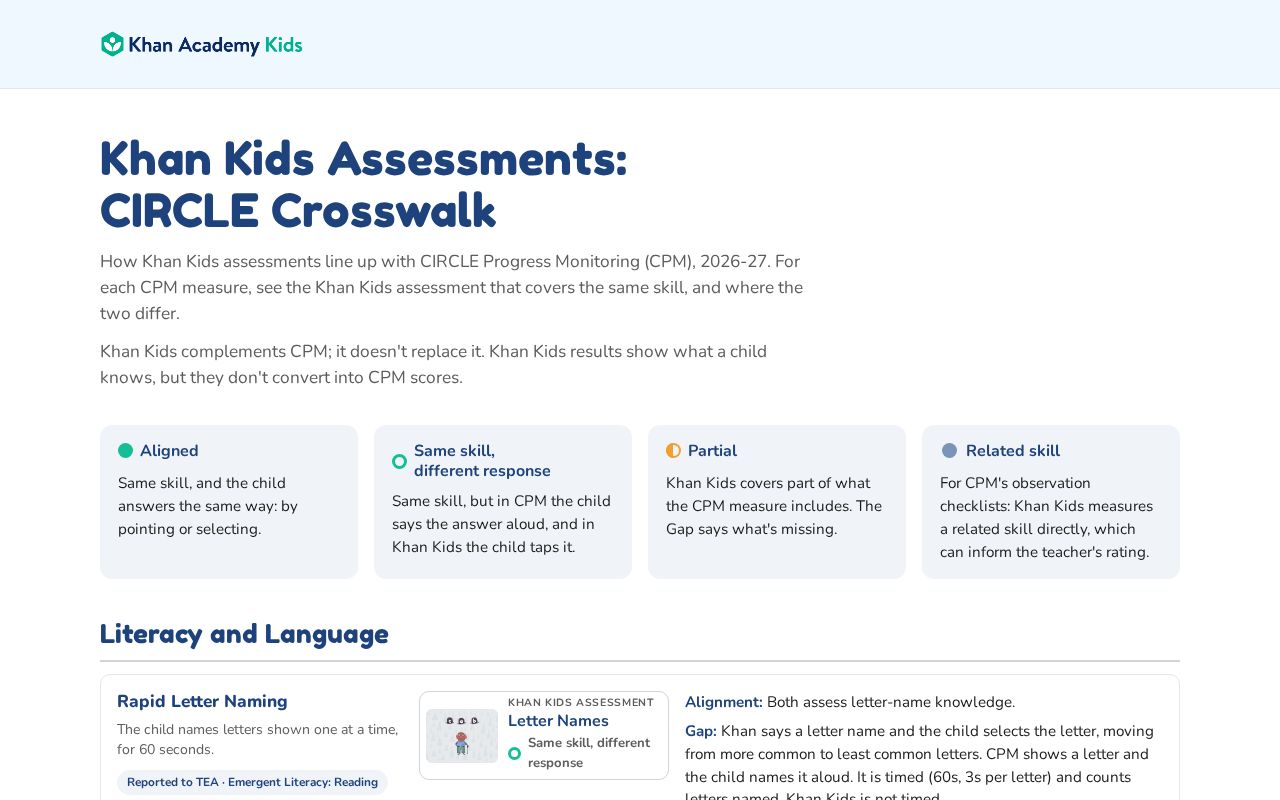
Task: Click the 'Reported to TEA · Emergent Literacy: Reading' tag
Action: [252, 782]
